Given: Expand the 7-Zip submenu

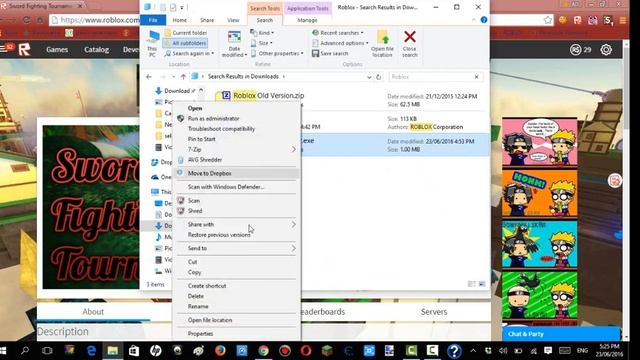Looking at the screenshot, I should tap(237, 149).
